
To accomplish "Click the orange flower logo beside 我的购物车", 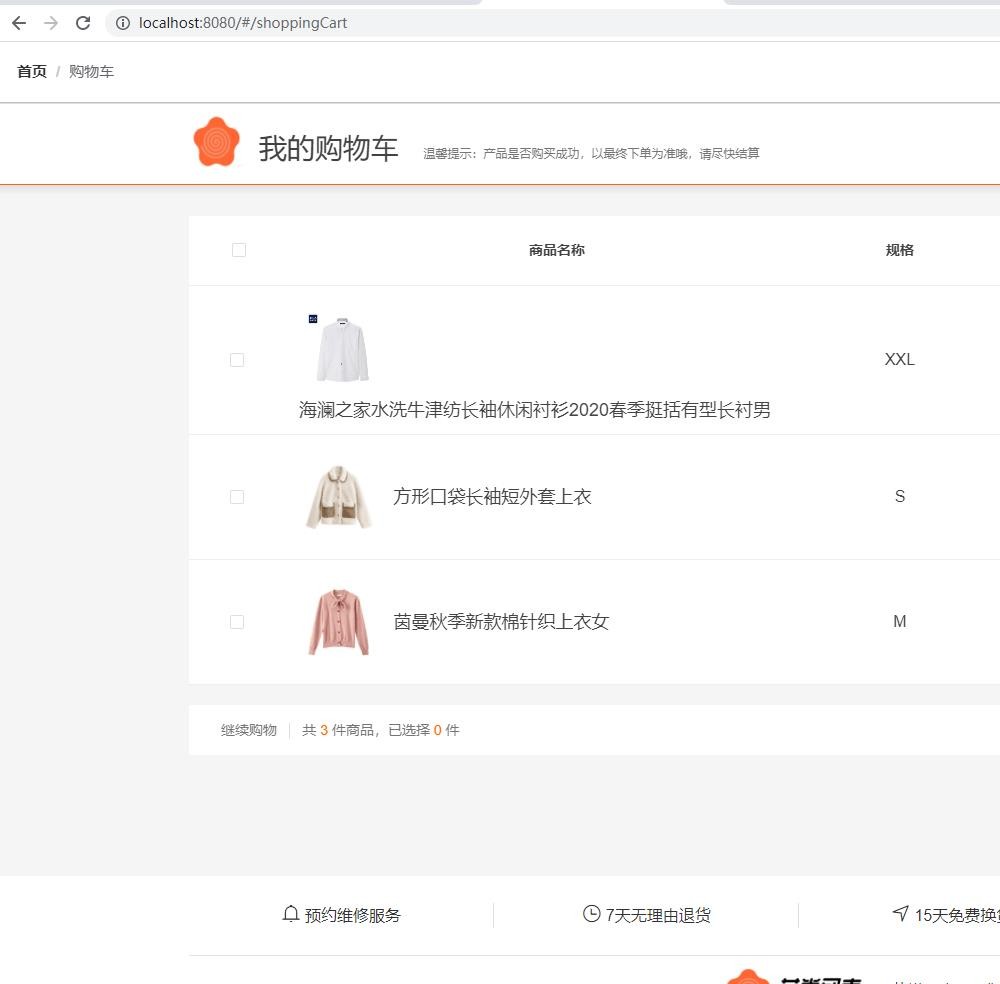I will click(216, 142).
